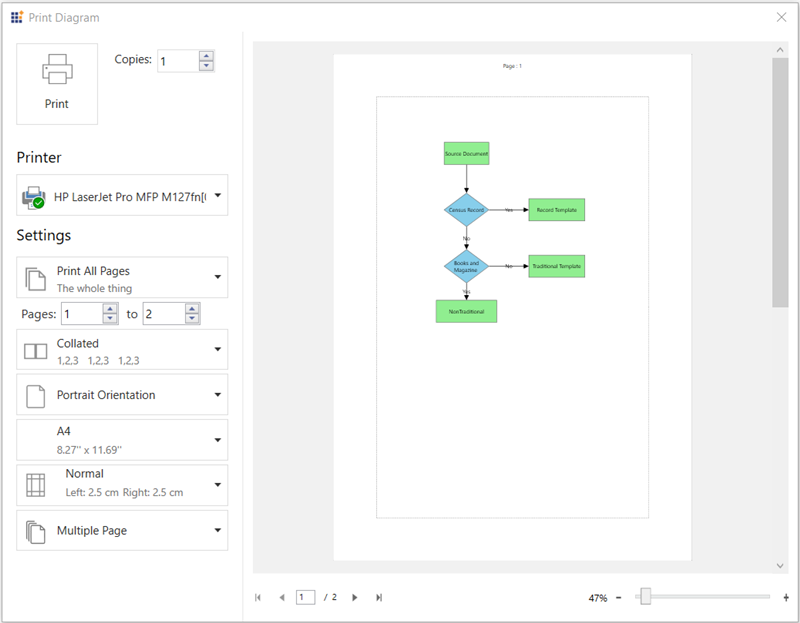Zoom out with the minus icon
This screenshot has height=623, width=800.
click(619, 598)
